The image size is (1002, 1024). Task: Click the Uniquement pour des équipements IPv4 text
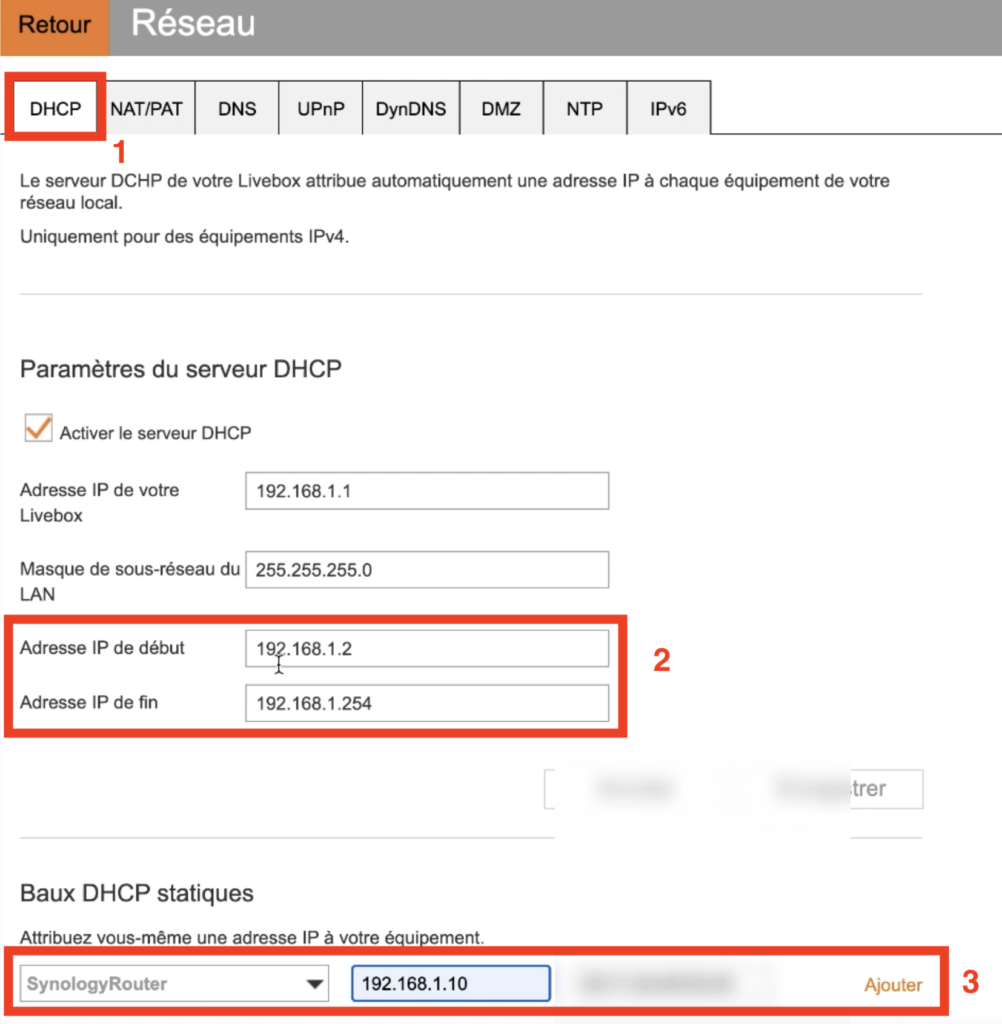pyautogui.click(x=184, y=236)
